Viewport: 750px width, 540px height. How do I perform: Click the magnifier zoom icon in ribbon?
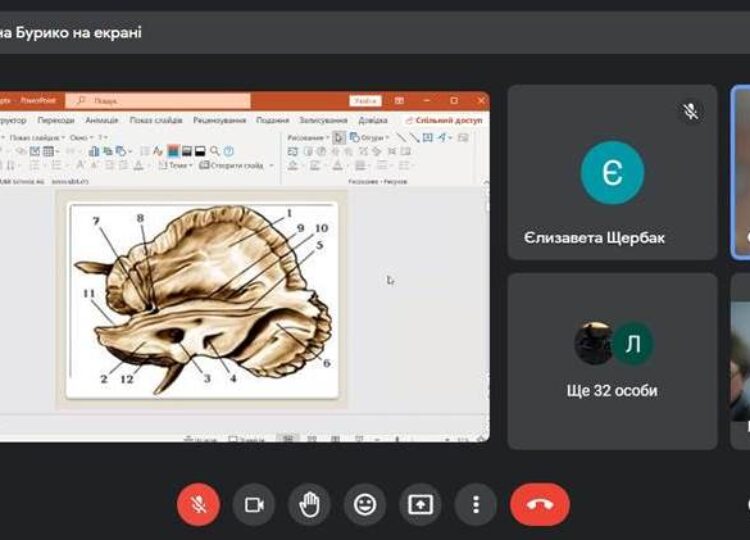215,151
